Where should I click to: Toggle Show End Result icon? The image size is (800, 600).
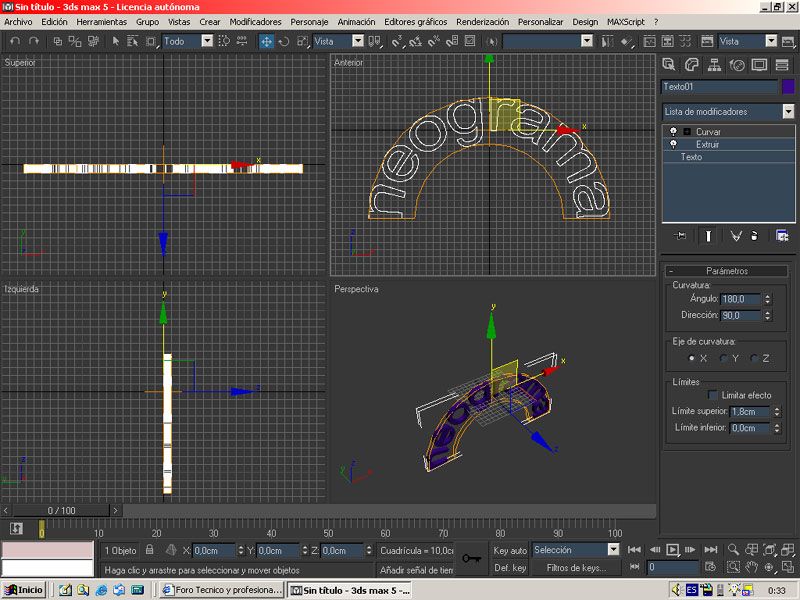click(708, 236)
